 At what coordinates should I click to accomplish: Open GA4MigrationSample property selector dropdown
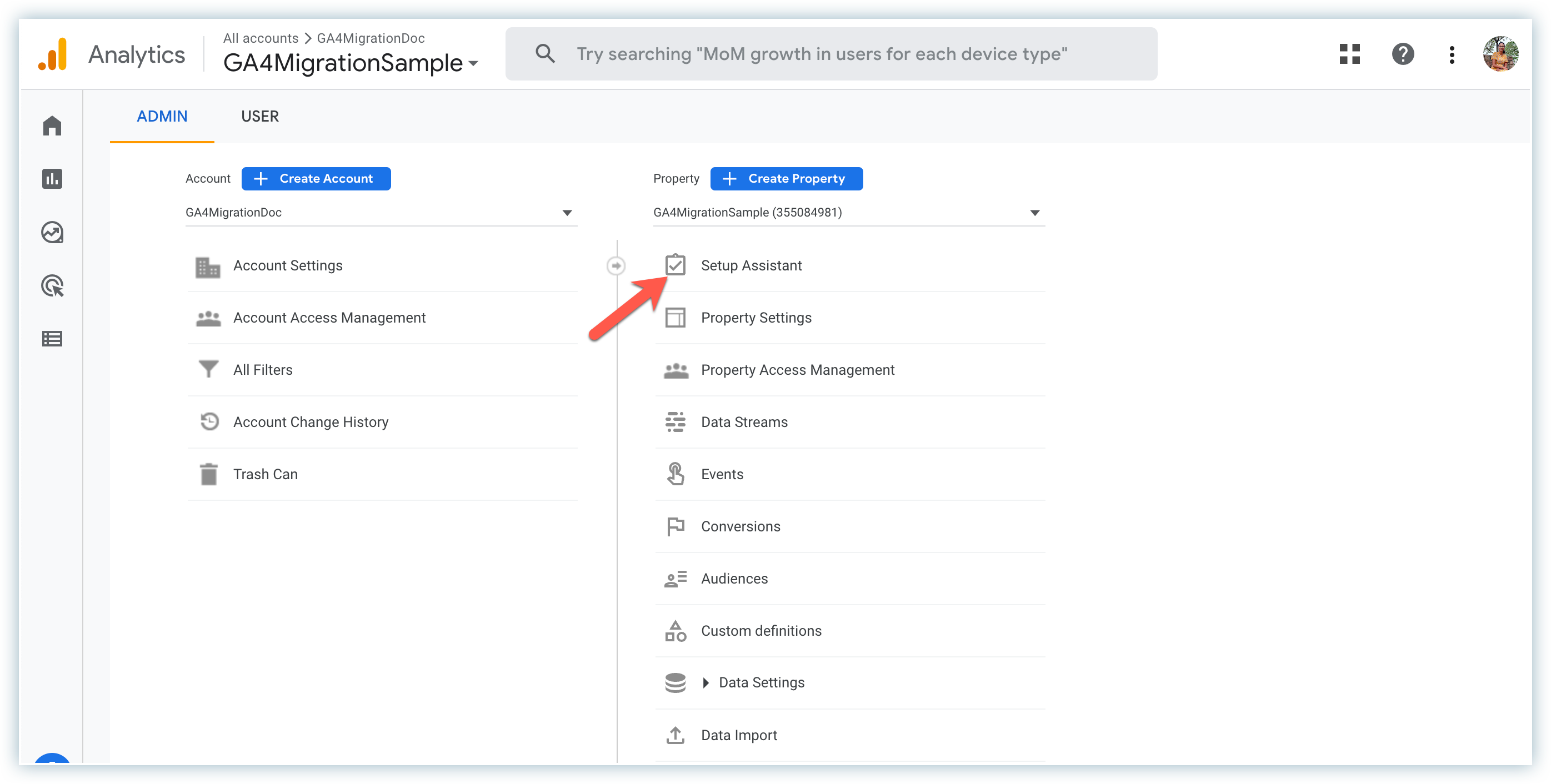pos(848,213)
